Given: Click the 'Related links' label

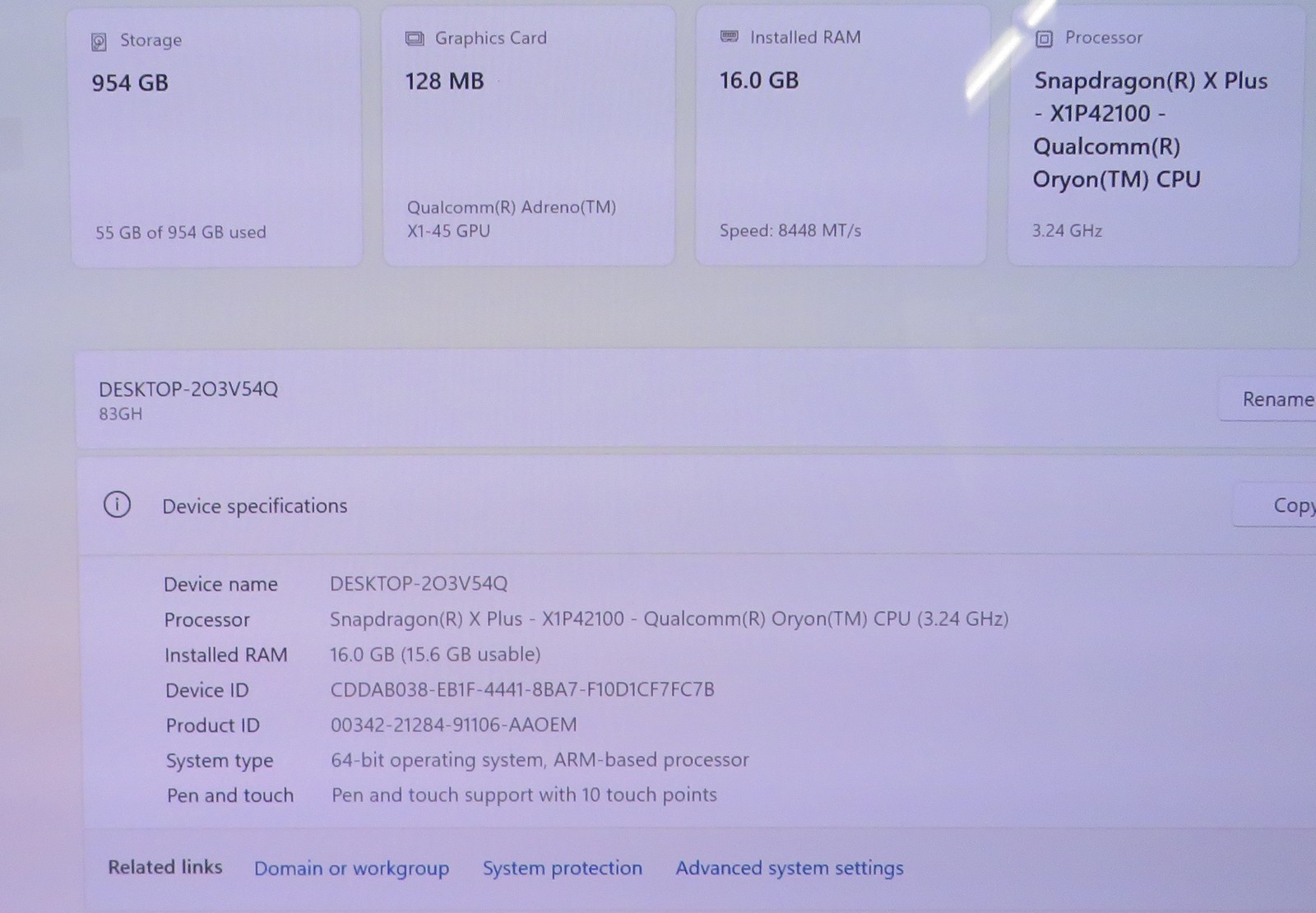Looking at the screenshot, I should pyautogui.click(x=165, y=867).
